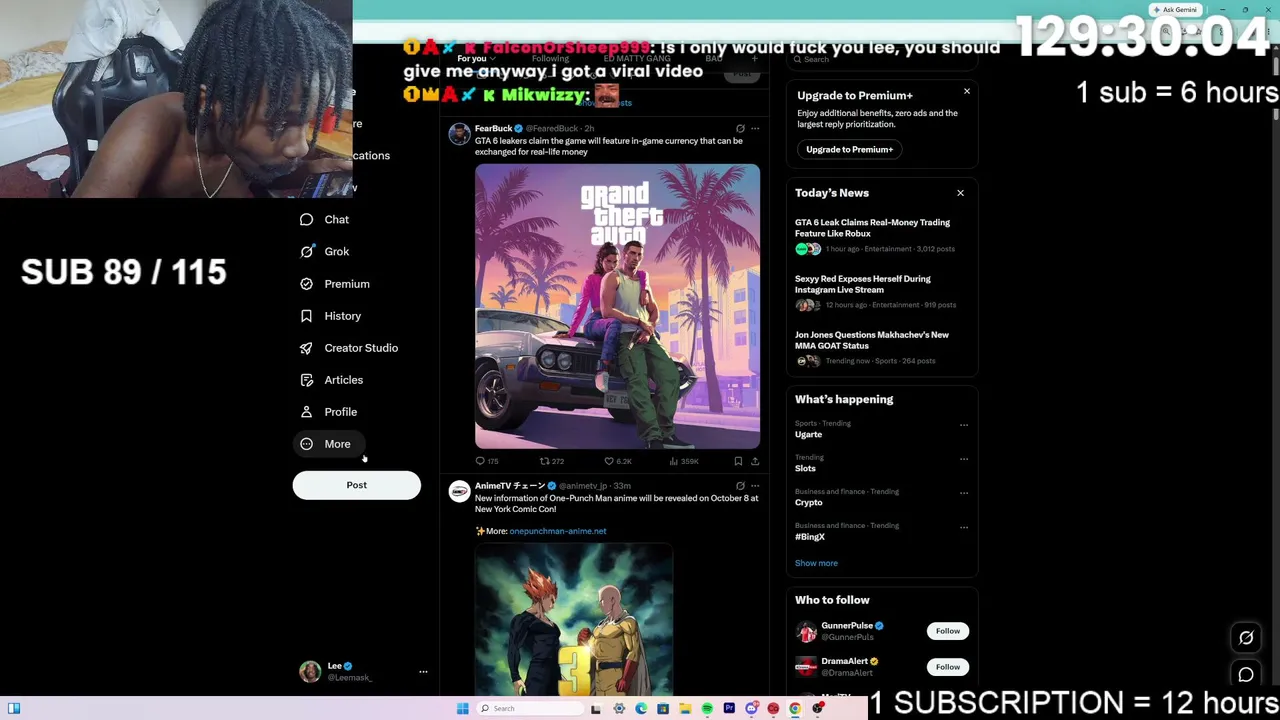Click Grok explain icon on FearBuck post
1280x720 pixels.
tap(740, 129)
